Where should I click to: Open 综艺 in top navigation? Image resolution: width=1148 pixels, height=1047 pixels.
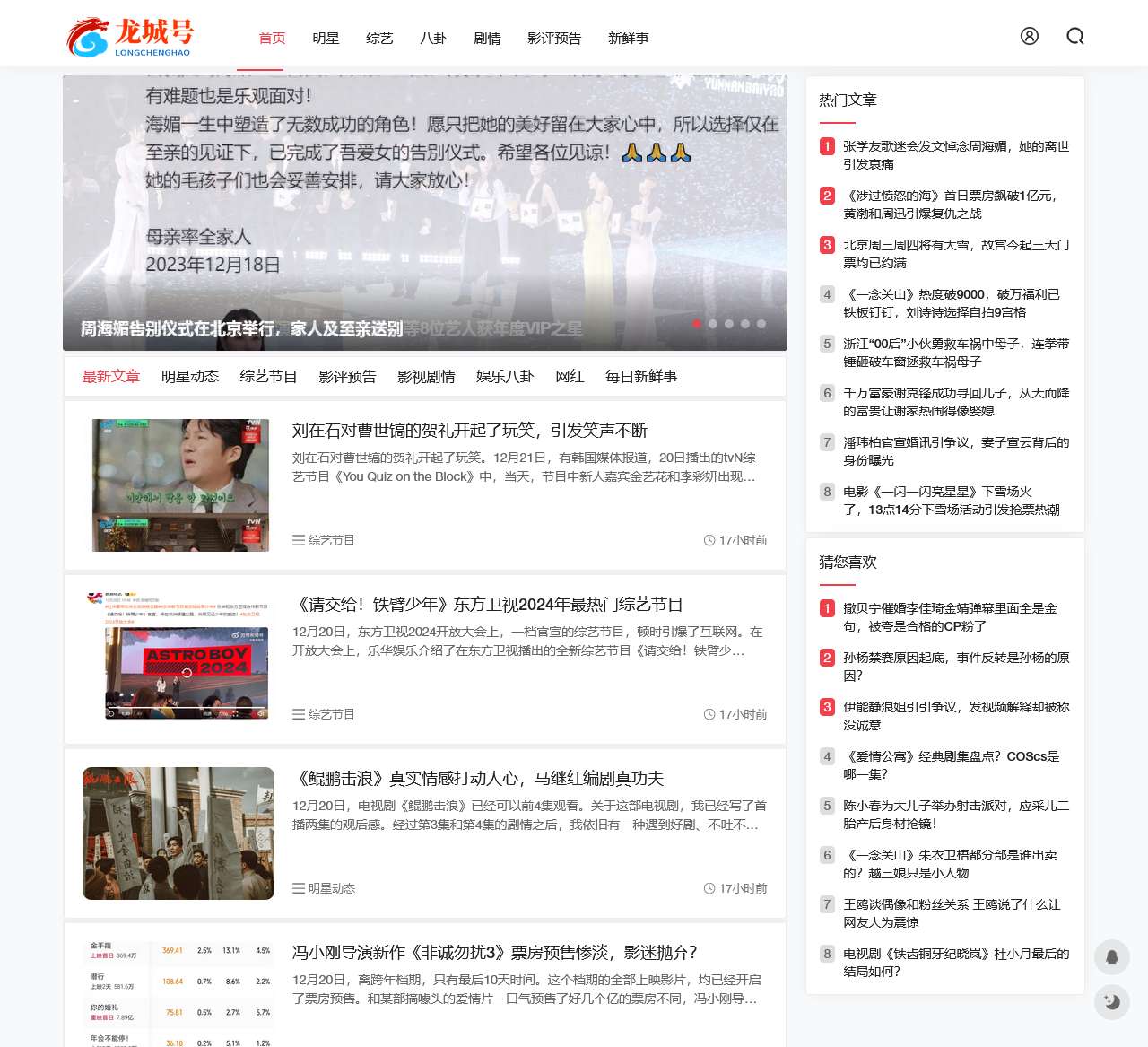379,39
